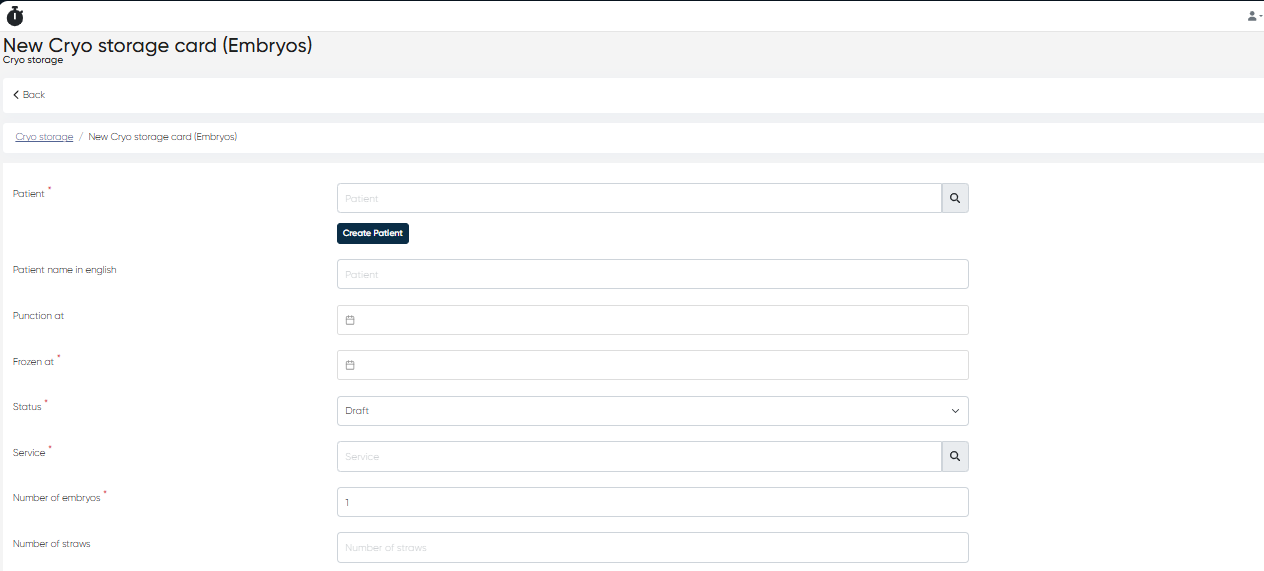Open the user account menu

pyautogui.click(x=1252, y=16)
